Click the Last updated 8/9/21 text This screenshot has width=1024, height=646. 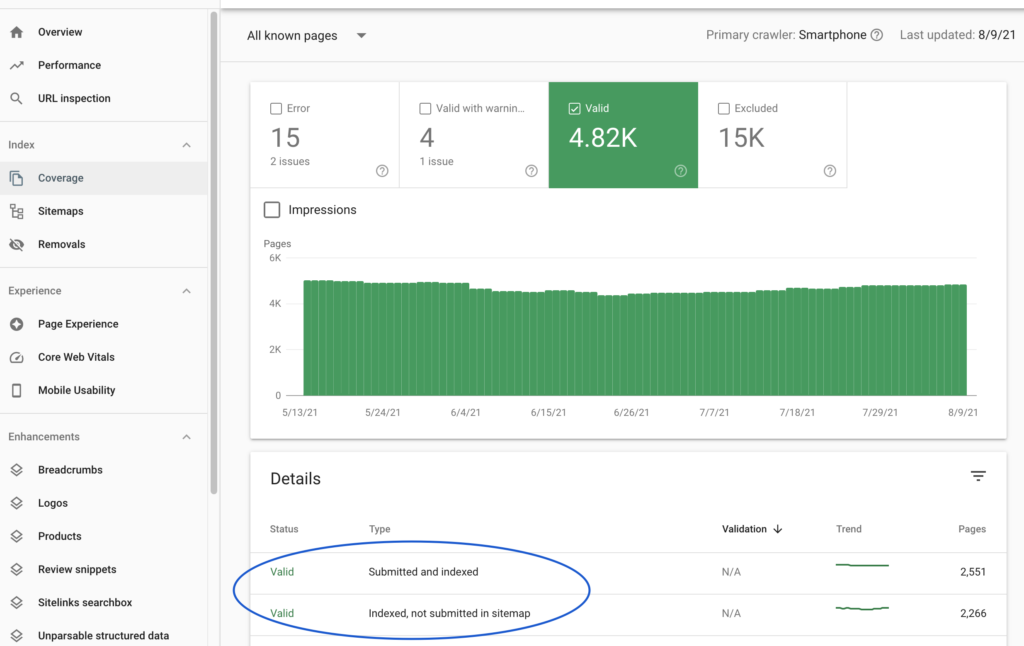(957, 35)
